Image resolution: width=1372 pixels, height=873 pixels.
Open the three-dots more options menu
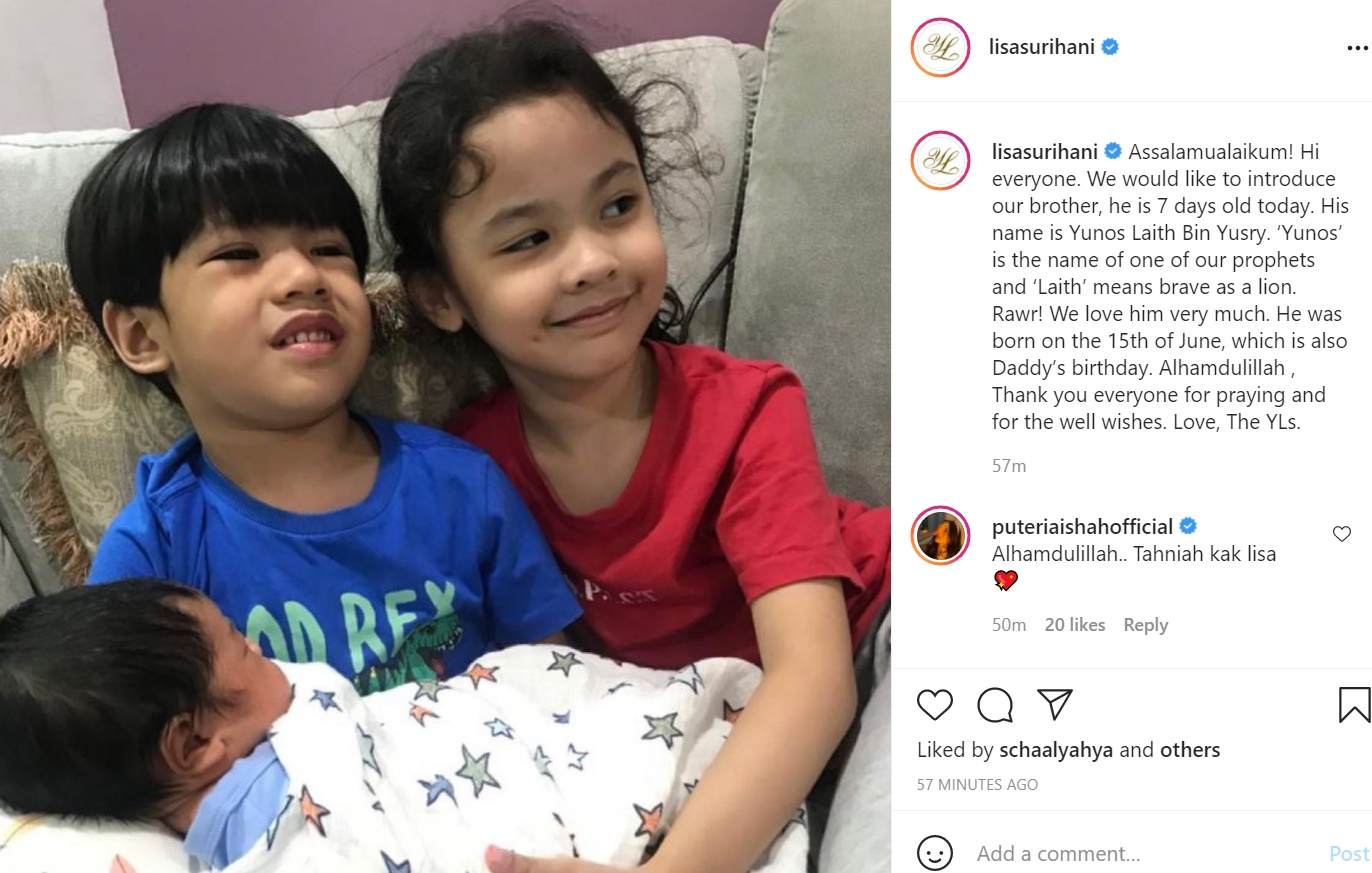(1357, 48)
